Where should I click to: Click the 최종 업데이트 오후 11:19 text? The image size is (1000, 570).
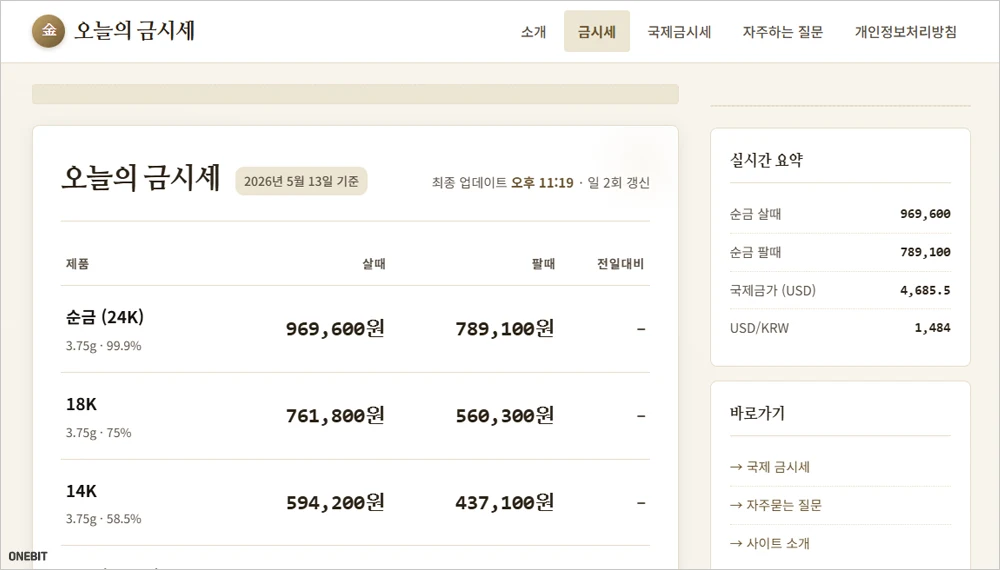click(503, 182)
